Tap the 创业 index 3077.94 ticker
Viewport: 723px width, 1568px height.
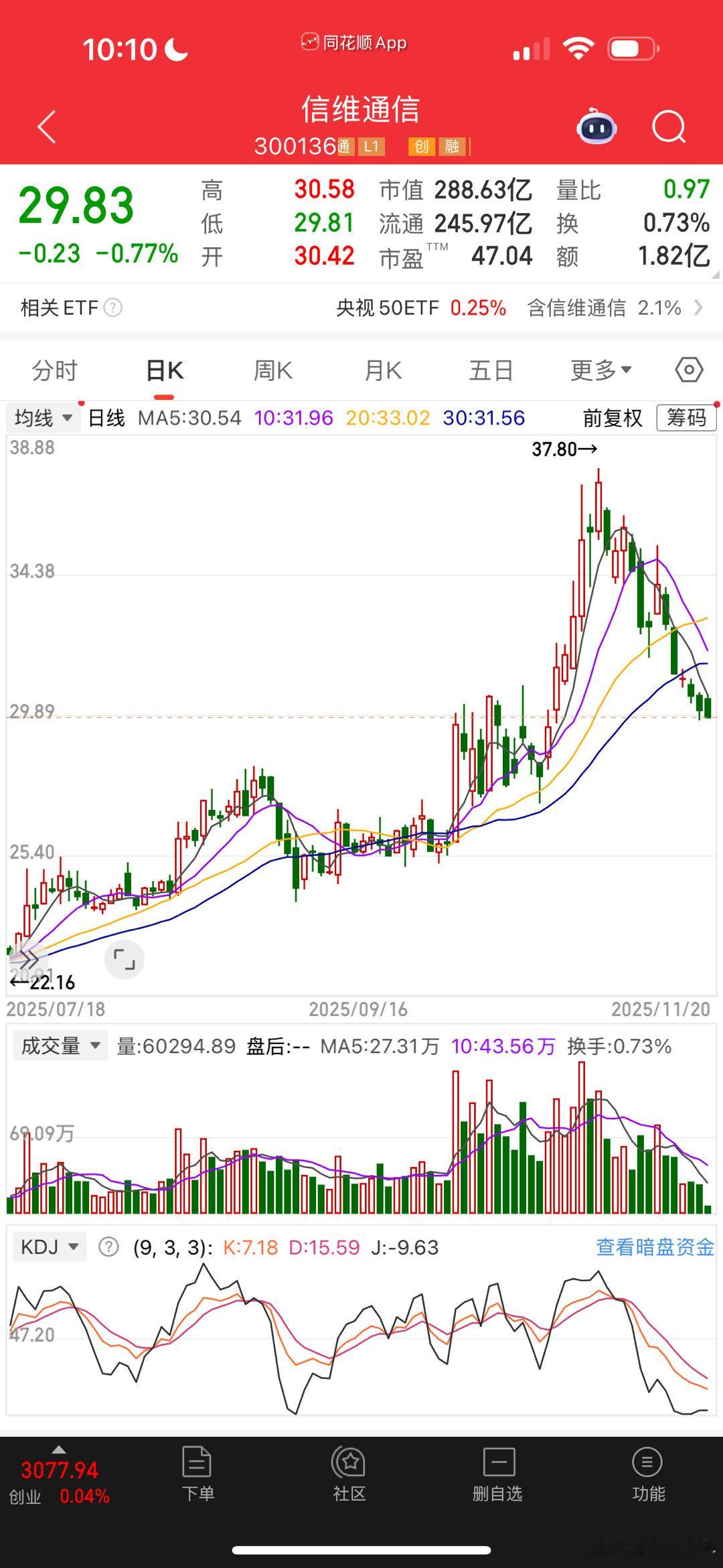[59, 1482]
